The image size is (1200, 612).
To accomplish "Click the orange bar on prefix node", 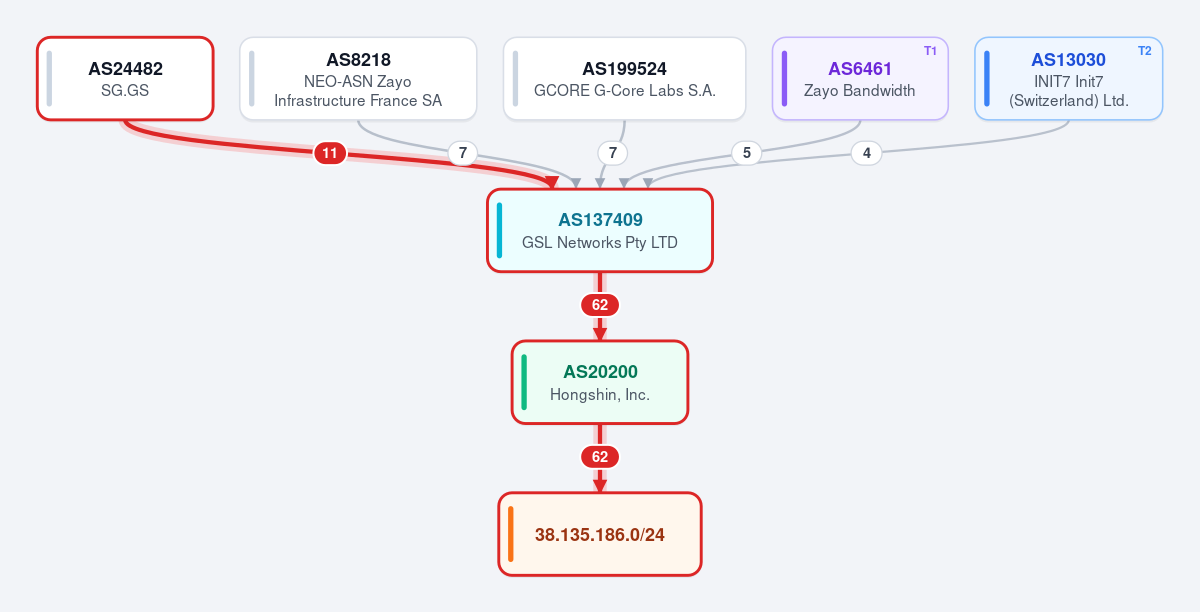I will click(x=510, y=534).
